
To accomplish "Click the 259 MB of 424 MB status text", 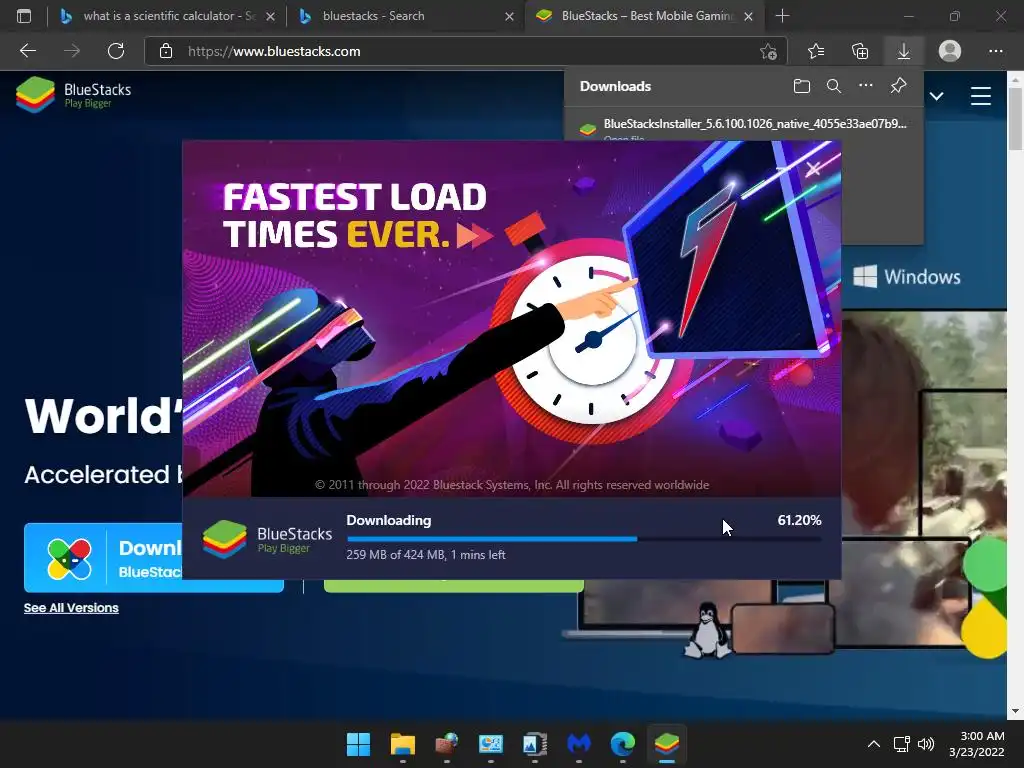I will tap(426, 554).
